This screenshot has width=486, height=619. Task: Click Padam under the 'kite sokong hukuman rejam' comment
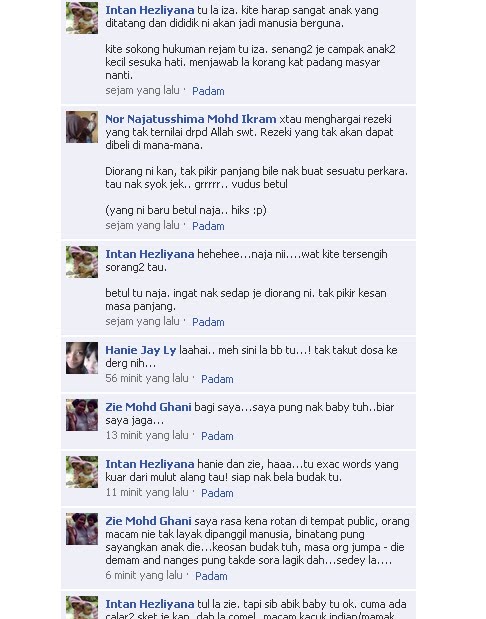pos(208,91)
